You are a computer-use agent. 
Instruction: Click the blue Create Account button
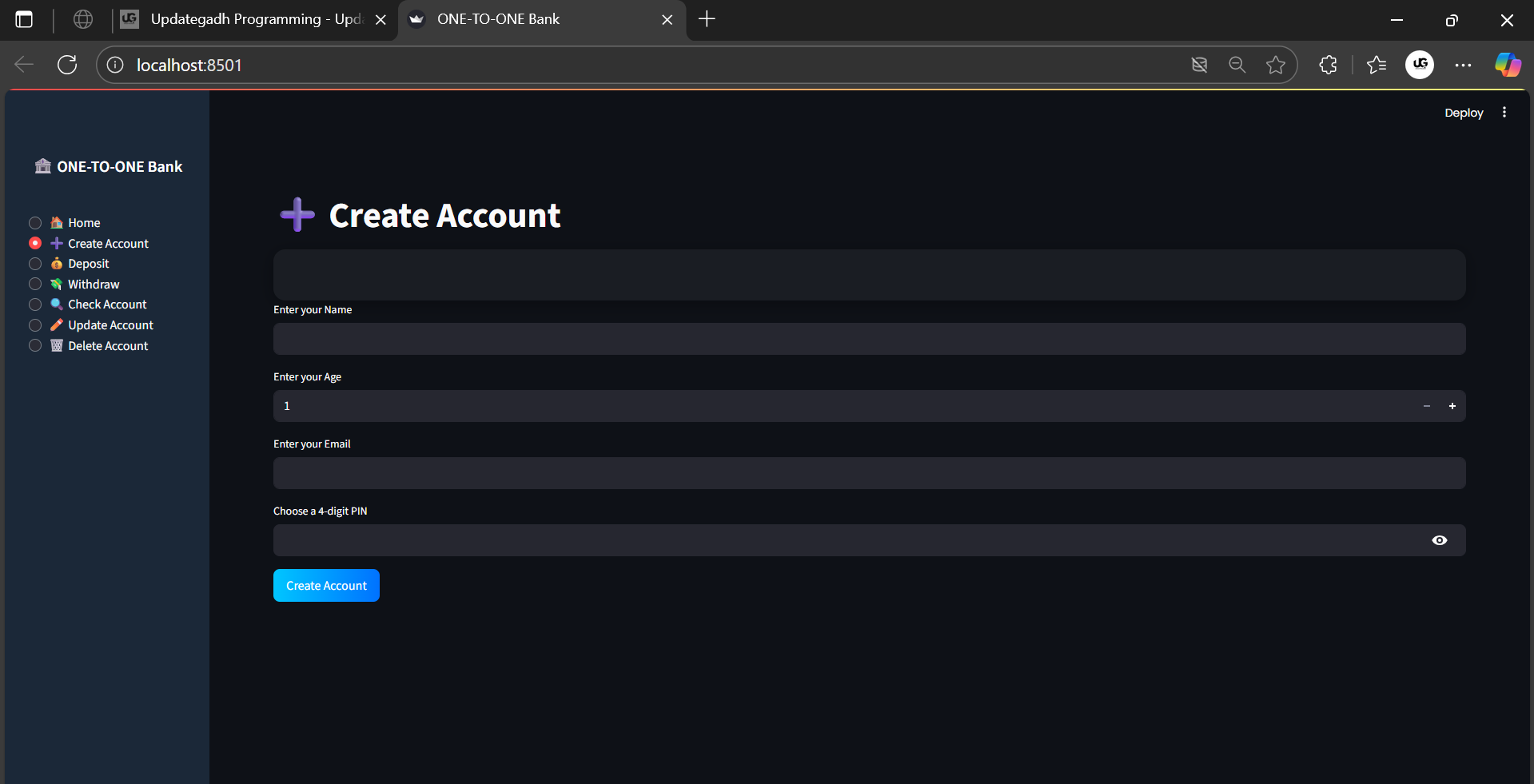(326, 586)
